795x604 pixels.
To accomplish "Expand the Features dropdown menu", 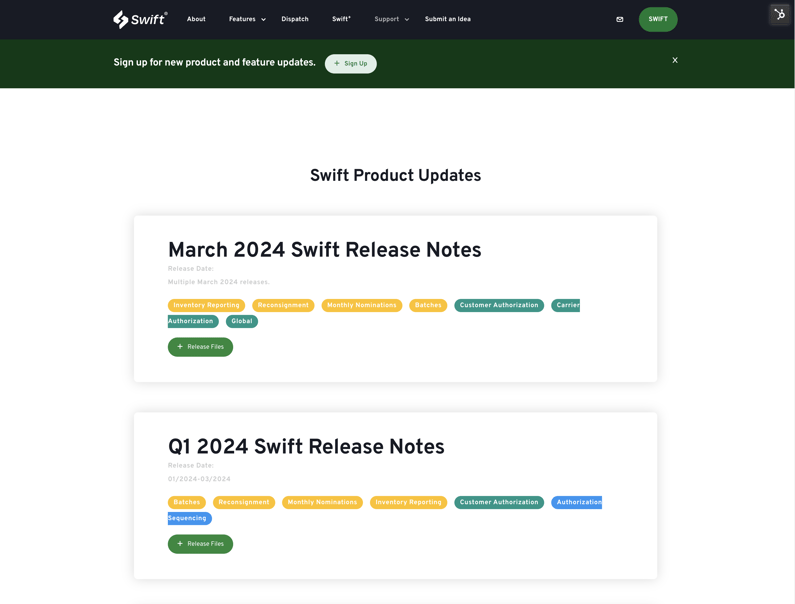I will (247, 19).
